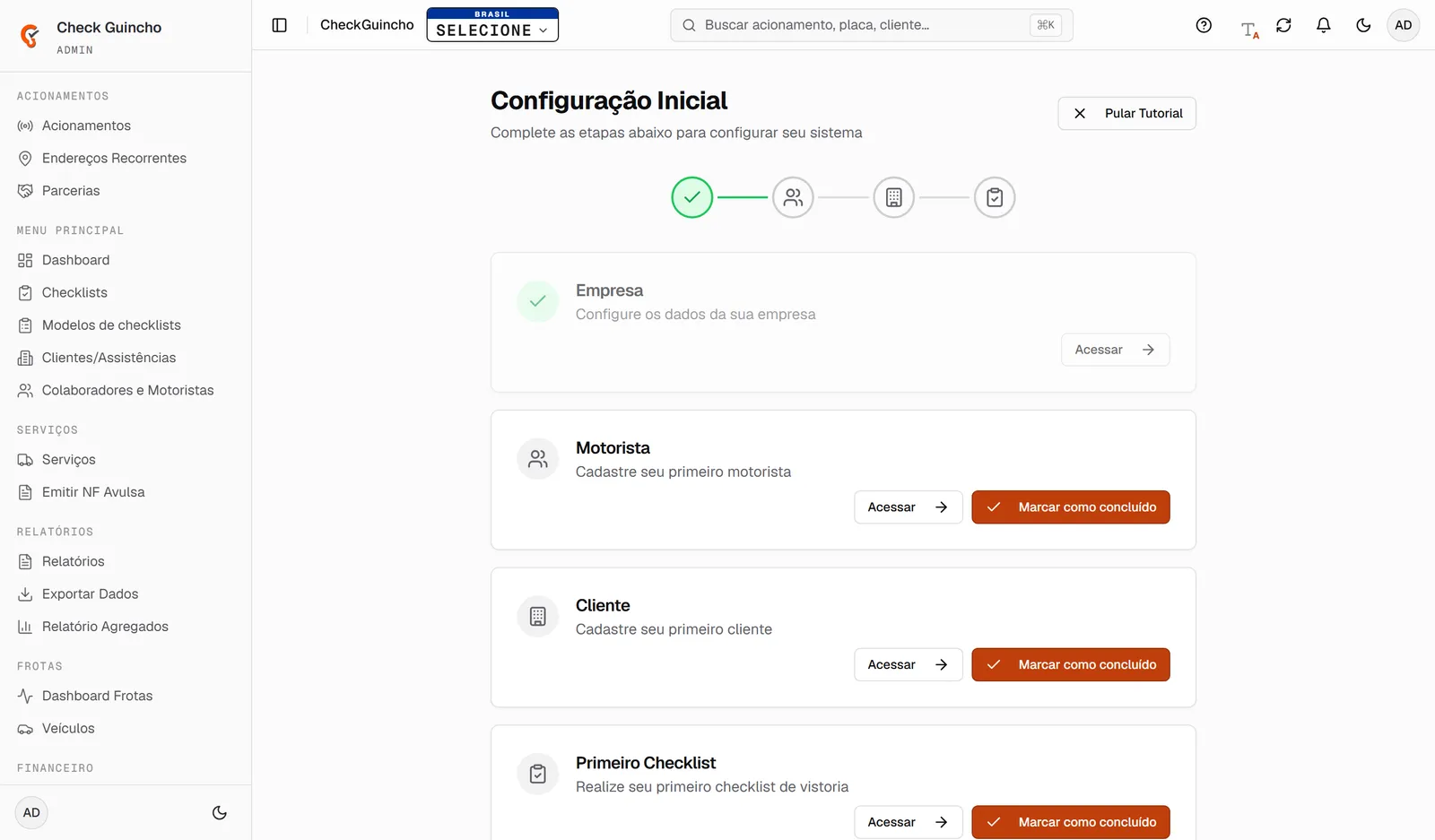Open the notifications bell
The width and height of the screenshot is (1435, 840).
click(x=1323, y=25)
